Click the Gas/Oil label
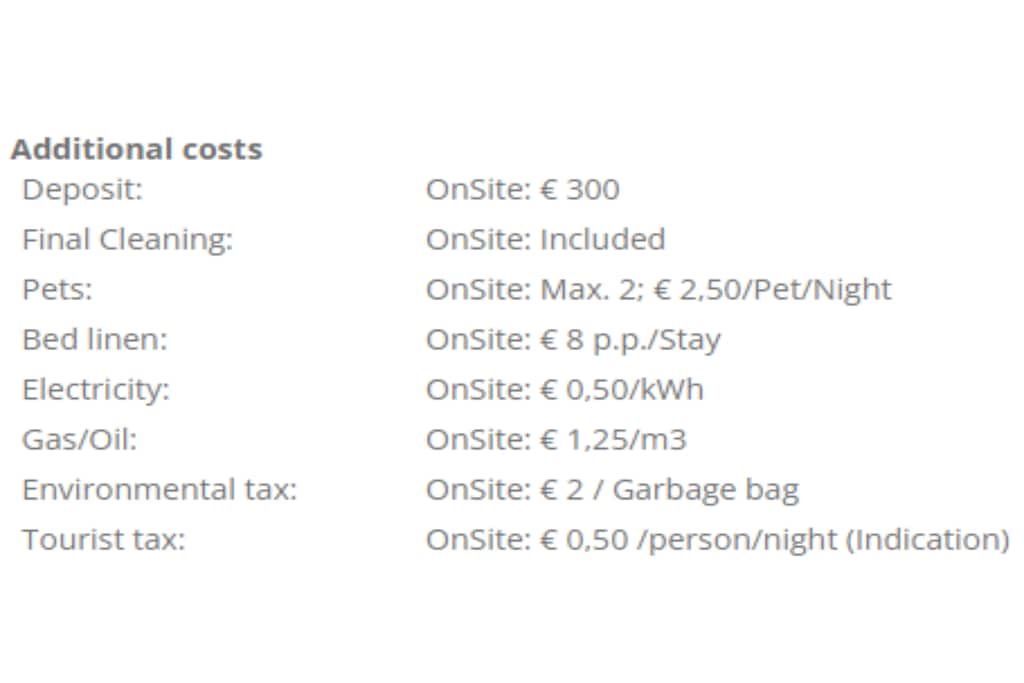1024x683 pixels. click(79, 440)
